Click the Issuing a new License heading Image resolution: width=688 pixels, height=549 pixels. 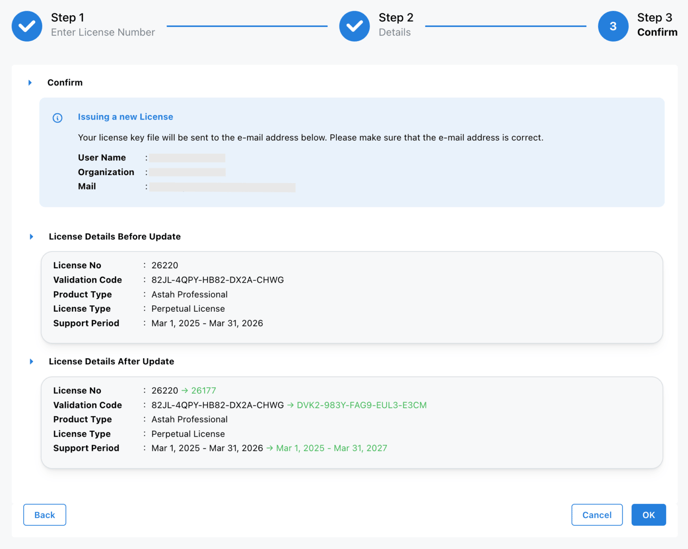pos(125,117)
